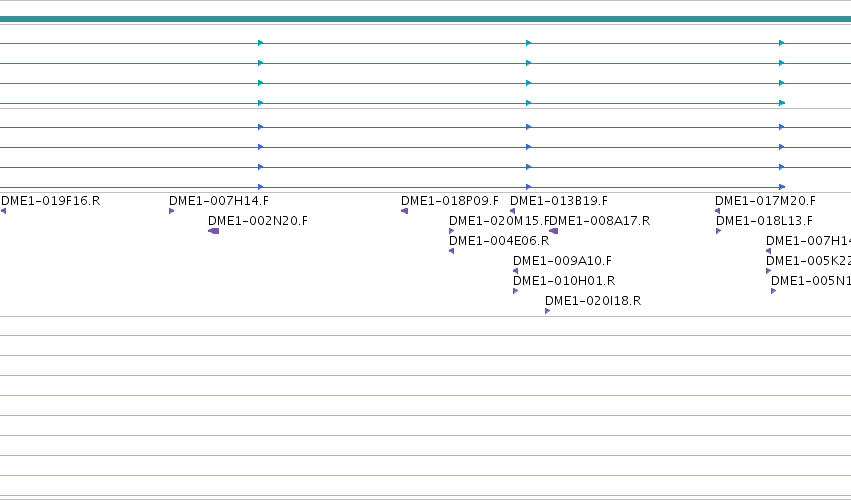Viewport: 851px width, 500px height.
Task: Click the purple arrow glyph beside DME1-008A17.R
Action: [x=553, y=231]
